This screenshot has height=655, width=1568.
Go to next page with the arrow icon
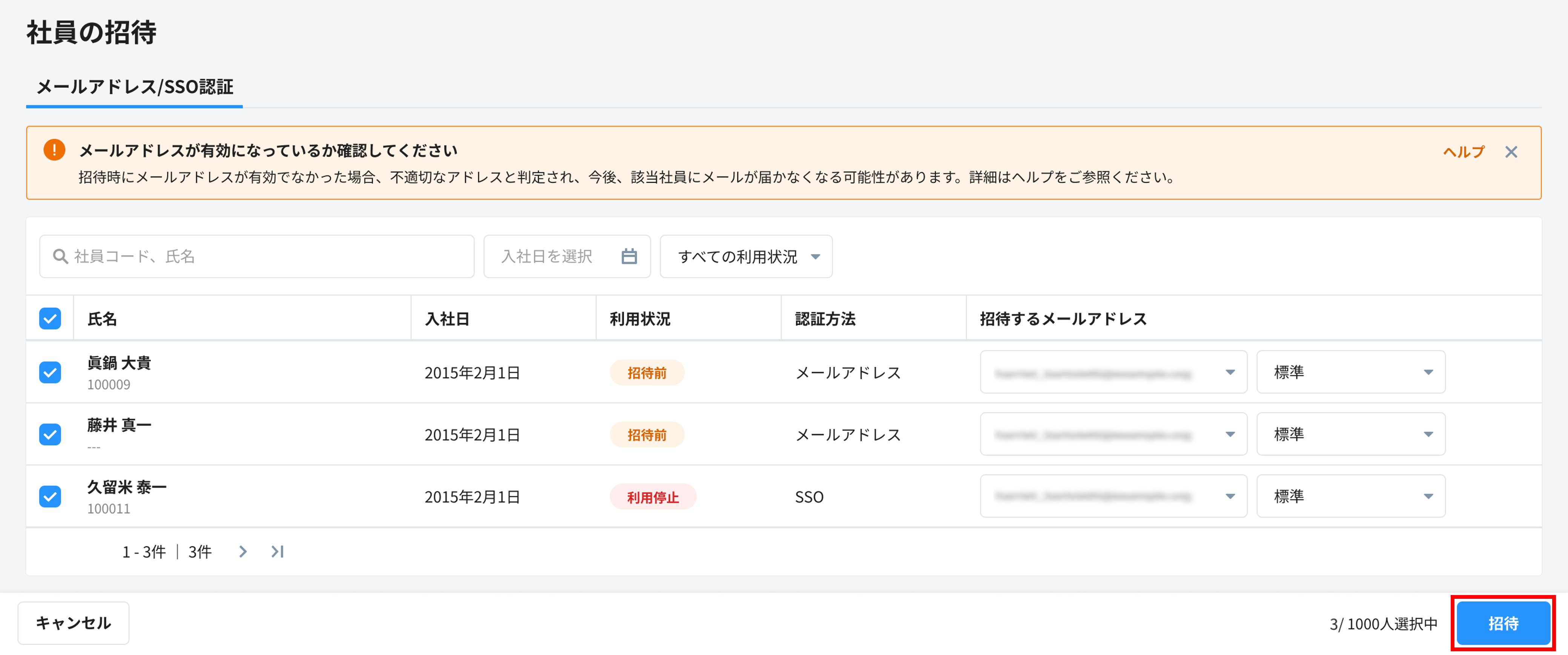click(243, 552)
